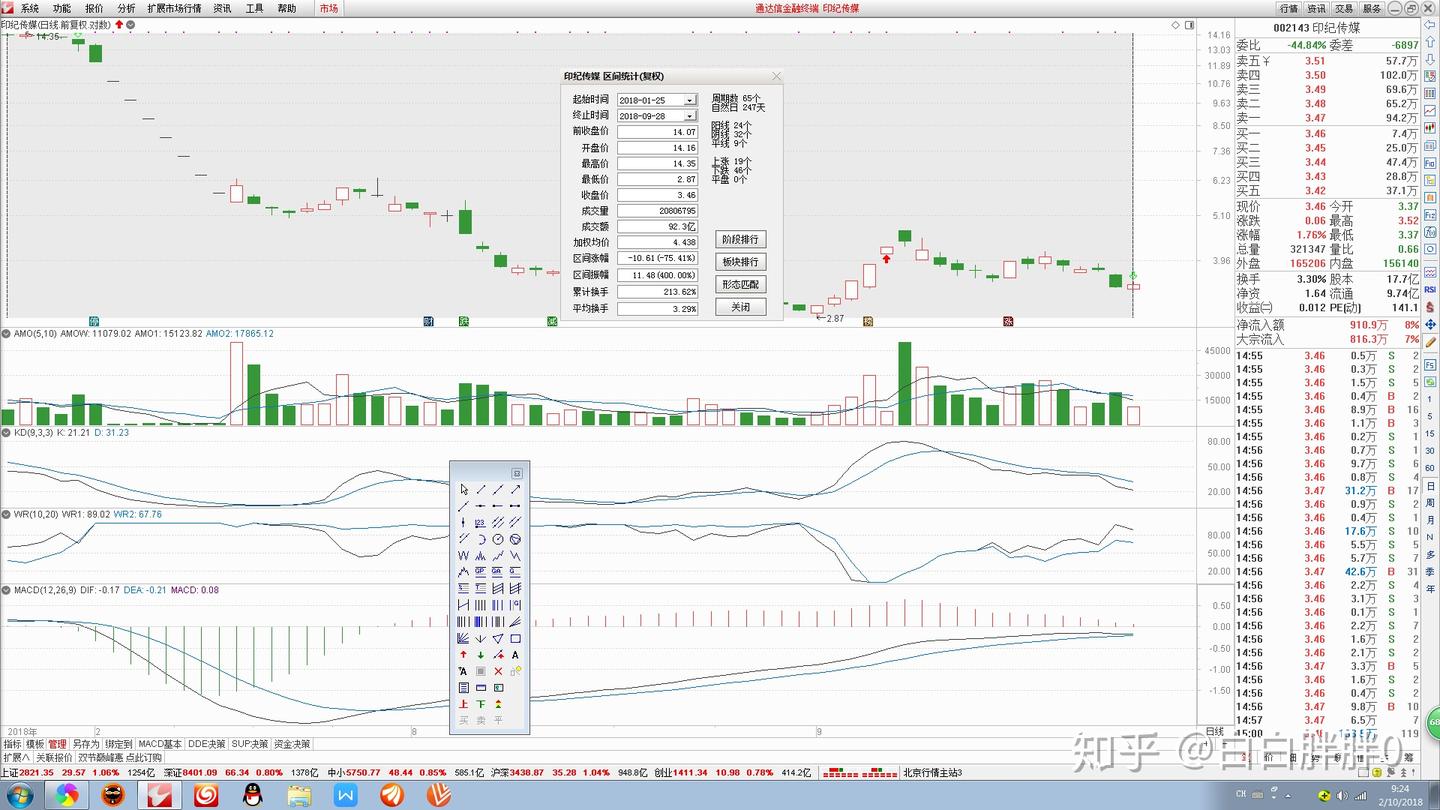Open the 报价 menu
1440x810 pixels.
click(x=94, y=8)
